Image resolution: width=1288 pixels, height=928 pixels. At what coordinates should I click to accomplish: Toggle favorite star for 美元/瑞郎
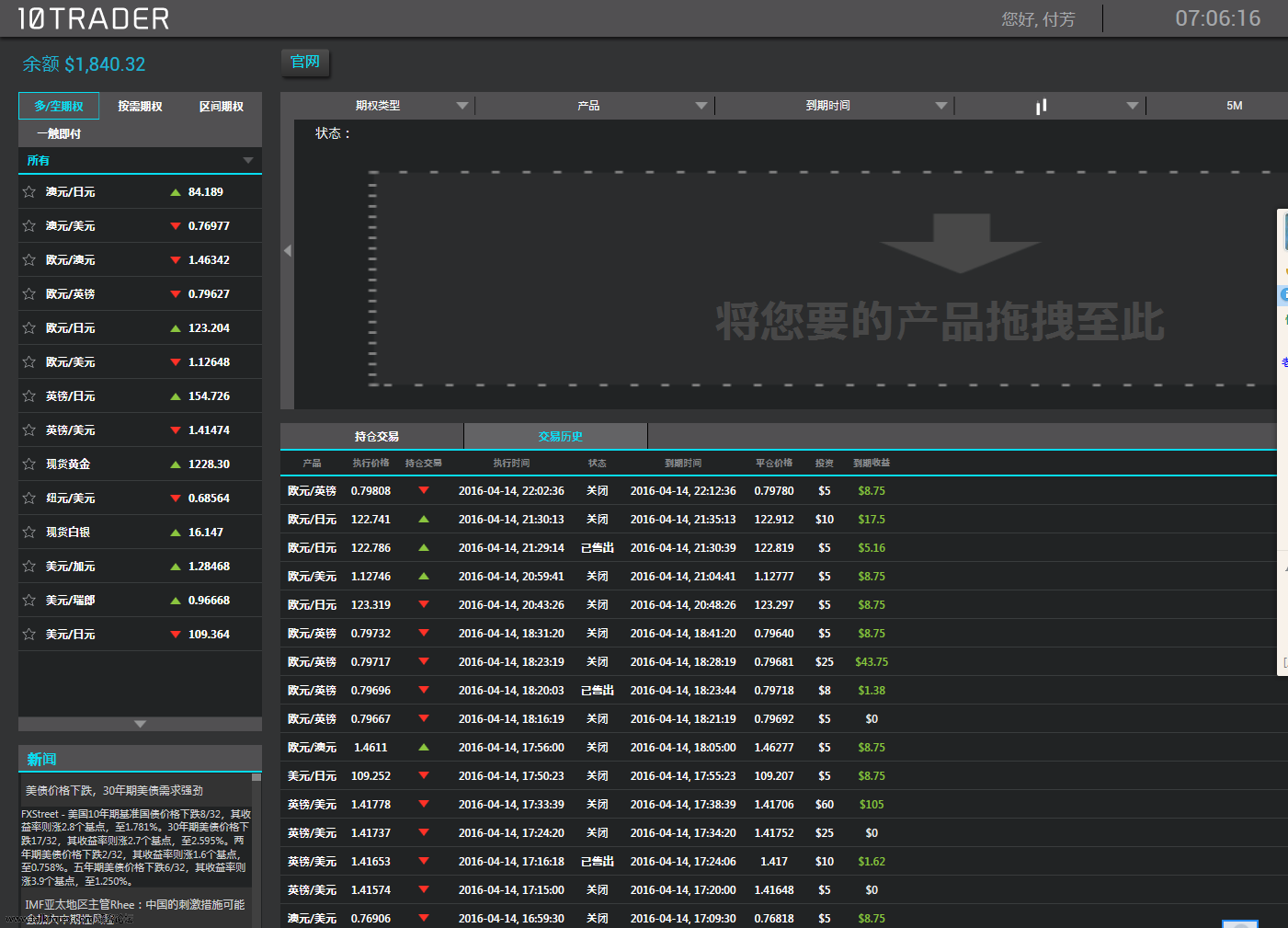tap(29, 601)
